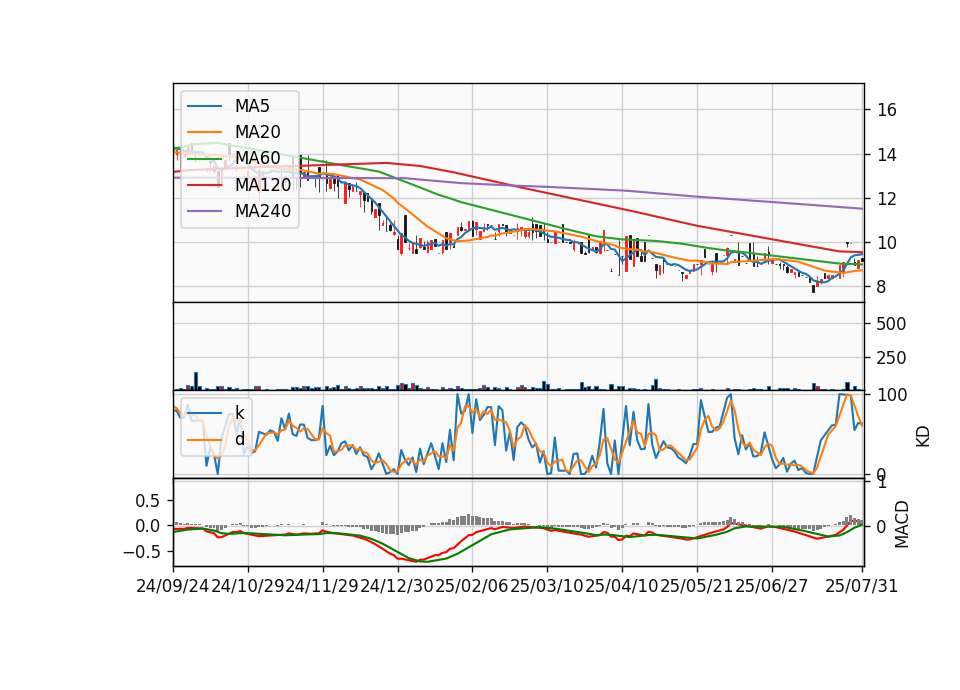The height and width of the screenshot is (690, 960).
Task: Click the MACD left axis value −0.5
Action: click(141, 552)
